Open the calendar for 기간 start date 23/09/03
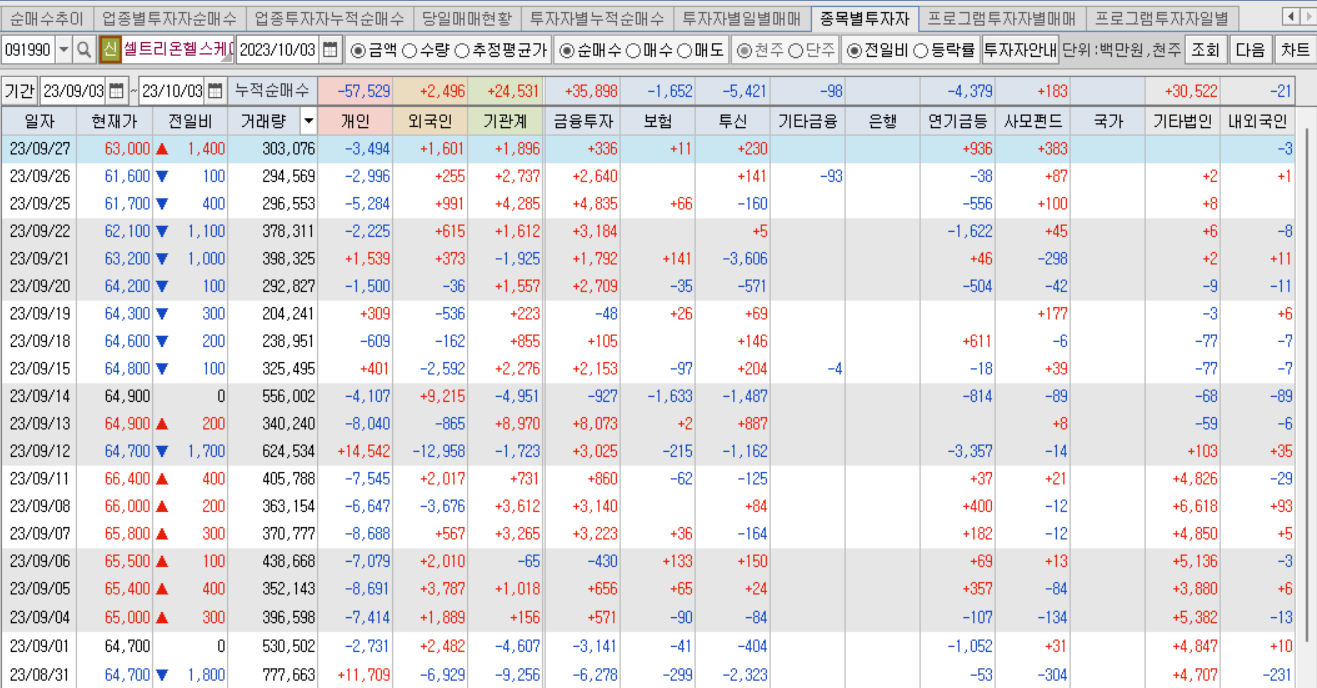Viewport: 1317px width, 688px height. (x=116, y=90)
